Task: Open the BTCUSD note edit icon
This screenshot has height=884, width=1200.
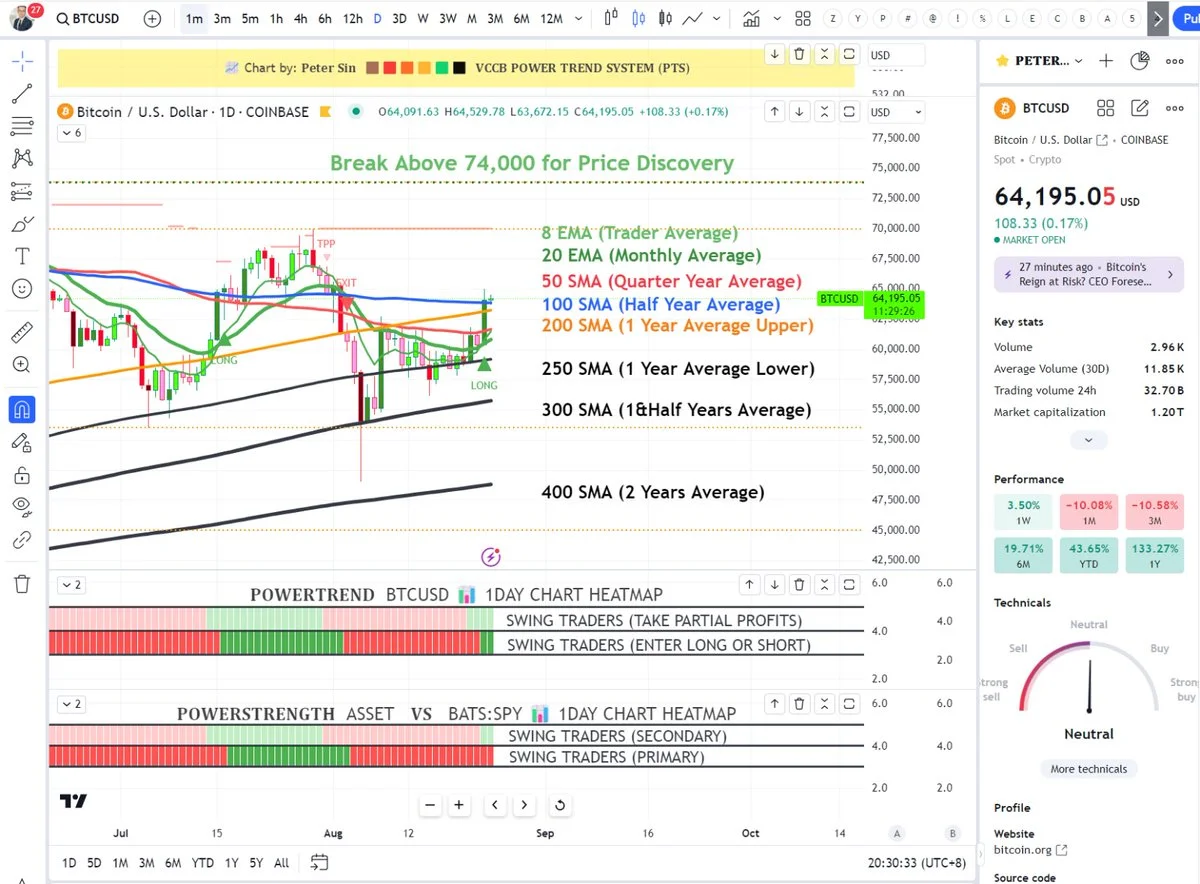Action: coord(1140,108)
